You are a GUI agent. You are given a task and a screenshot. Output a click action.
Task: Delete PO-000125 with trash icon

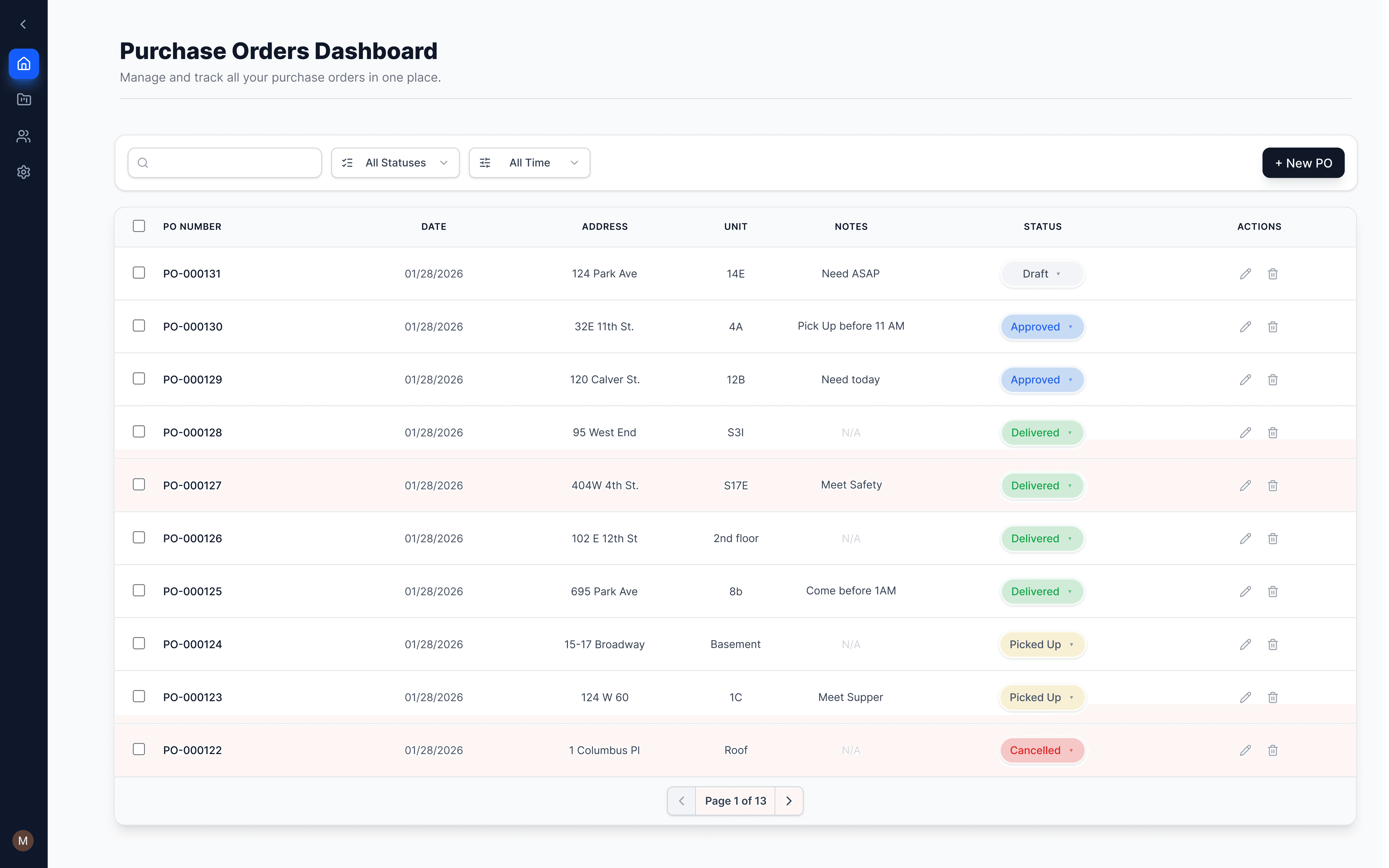pos(1273,591)
